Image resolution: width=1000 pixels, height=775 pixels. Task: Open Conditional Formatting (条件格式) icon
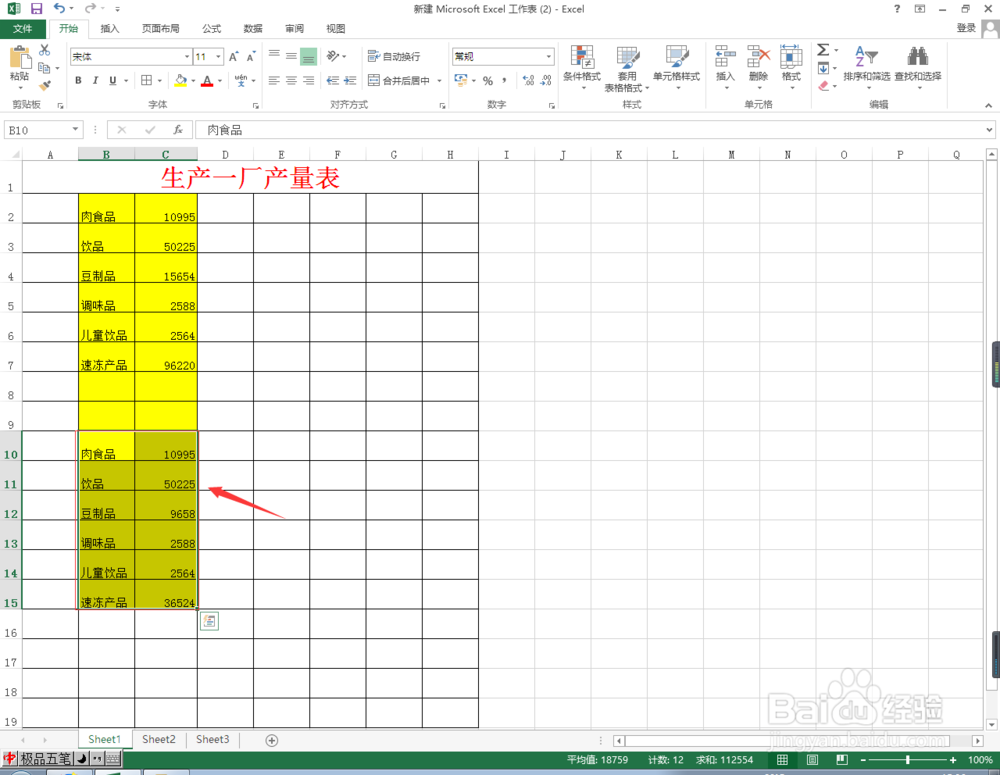click(x=582, y=57)
